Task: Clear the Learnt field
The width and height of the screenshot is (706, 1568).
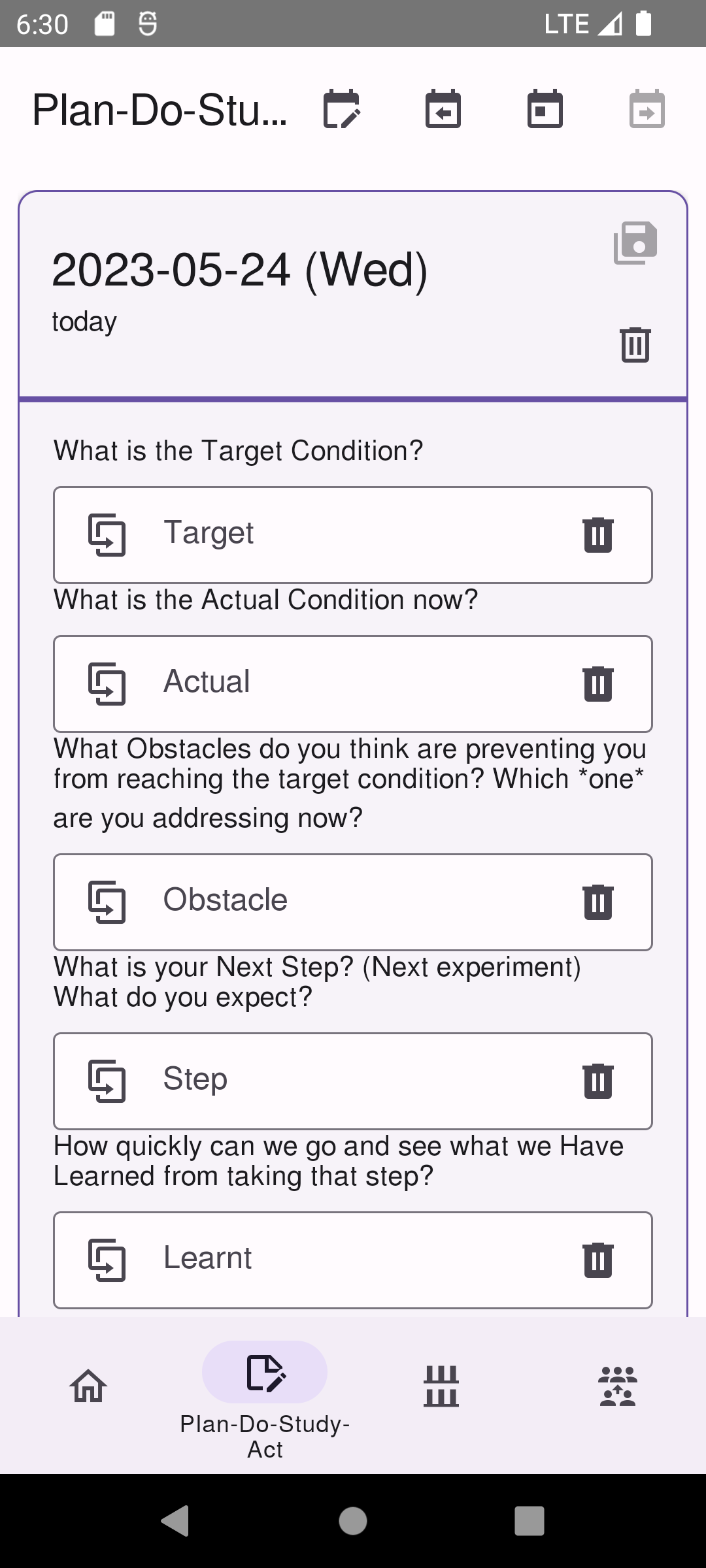Action: 597,1260
